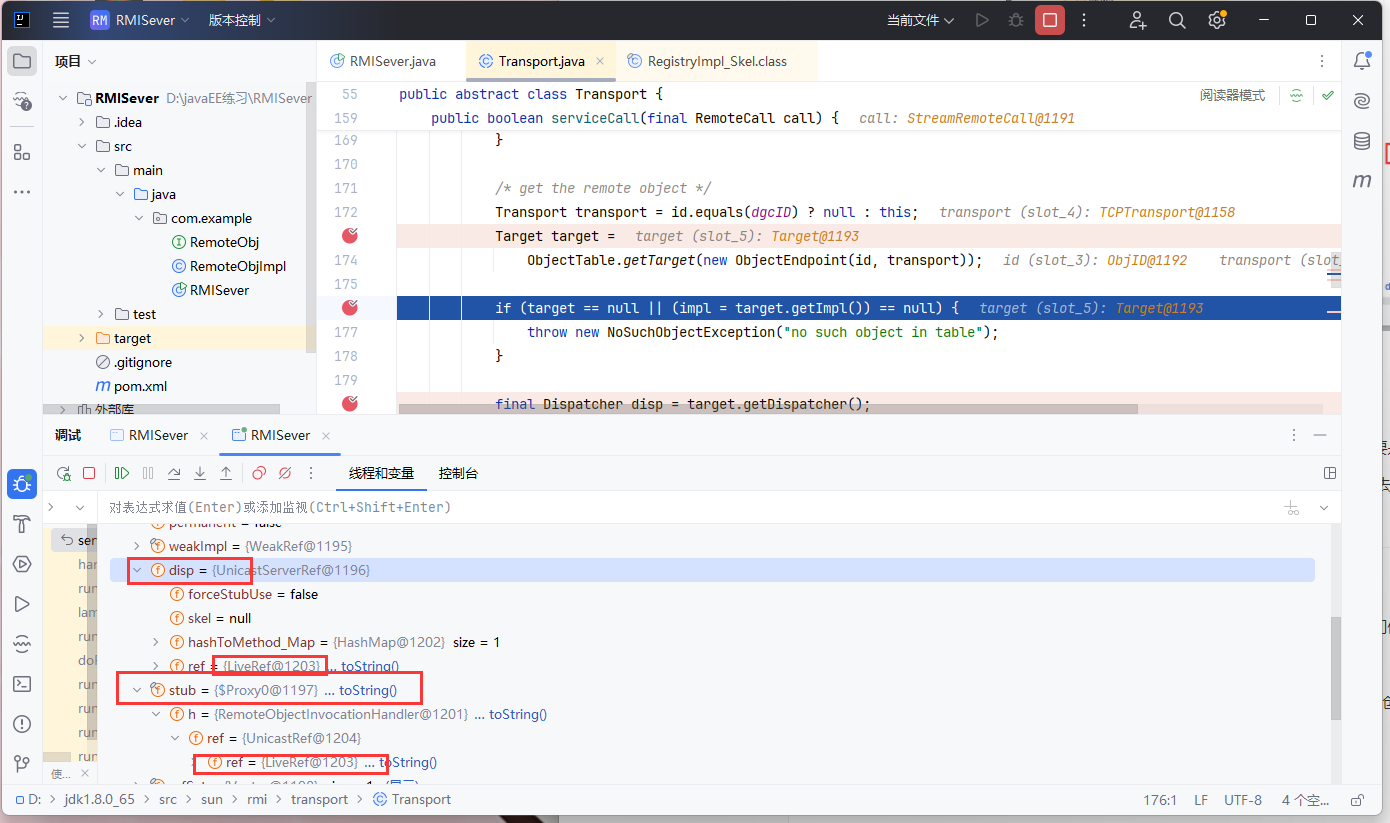Click toString() link next to stub variable
This screenshot has width=1390, height=823.
pyautogui.click(x=367, y=690)
